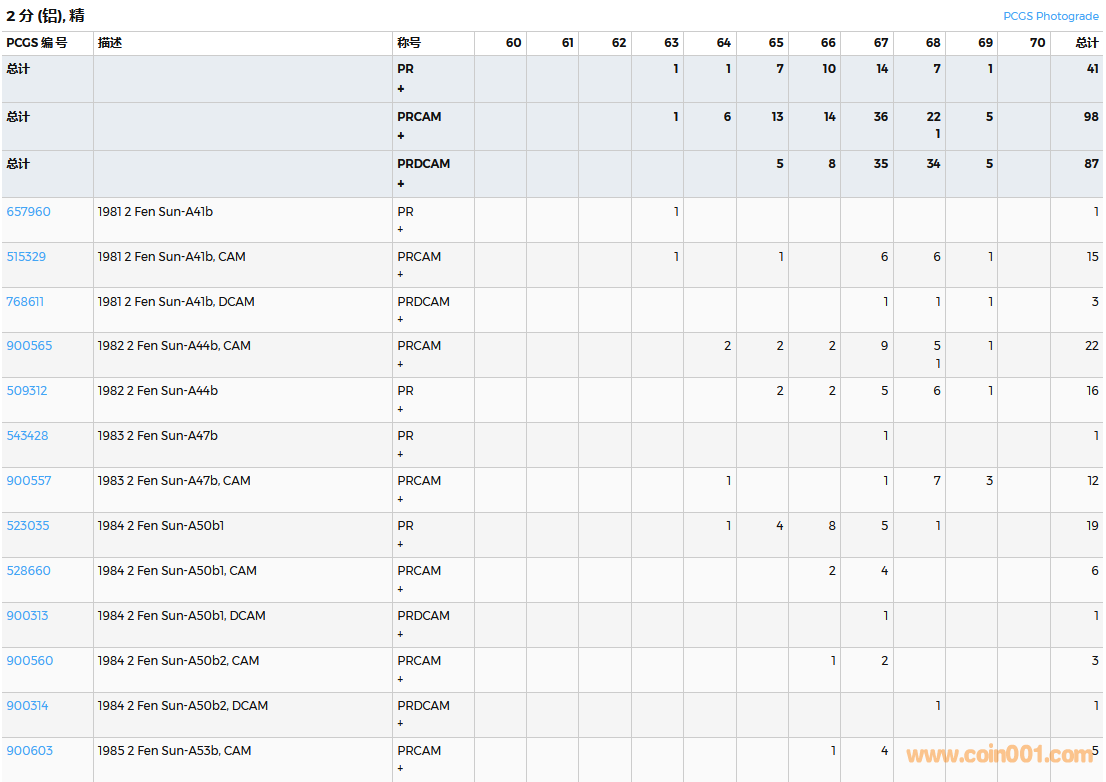Click PCGS number 900313 link
Viewport: 1106px width, 782px height.
[x=27, y=616]
